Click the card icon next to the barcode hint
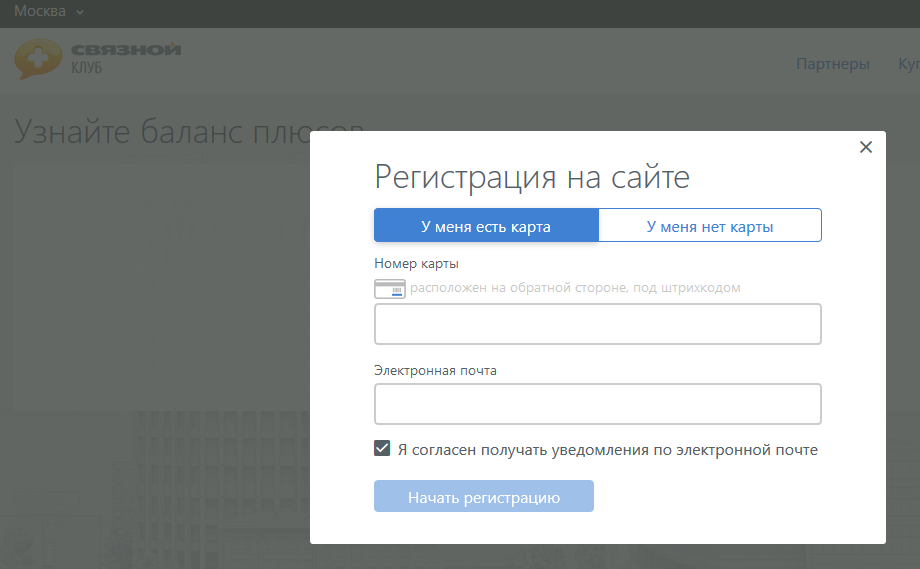The image size is (920, 569). (x=390, y=289)
